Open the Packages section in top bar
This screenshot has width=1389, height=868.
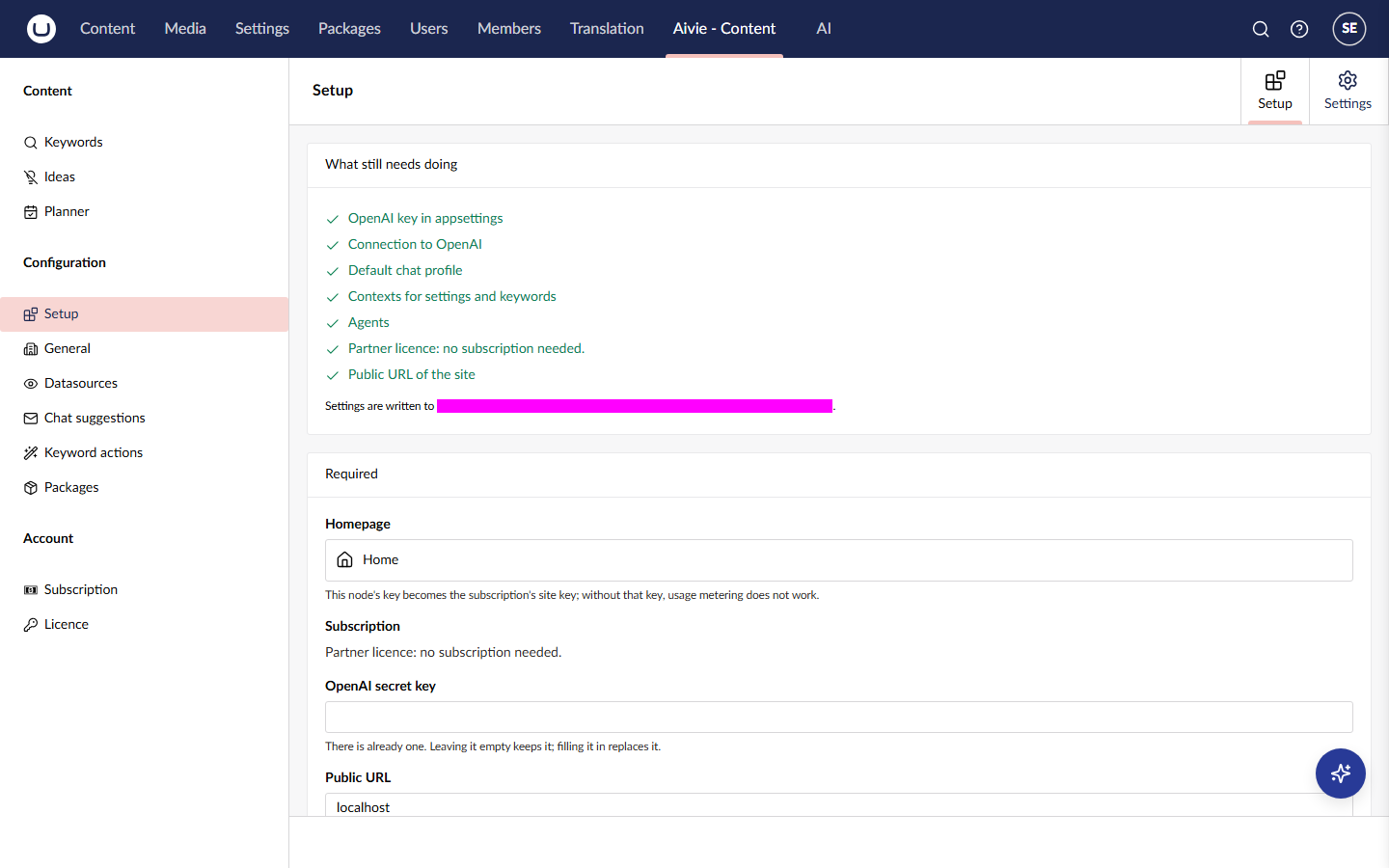point(349,29)
